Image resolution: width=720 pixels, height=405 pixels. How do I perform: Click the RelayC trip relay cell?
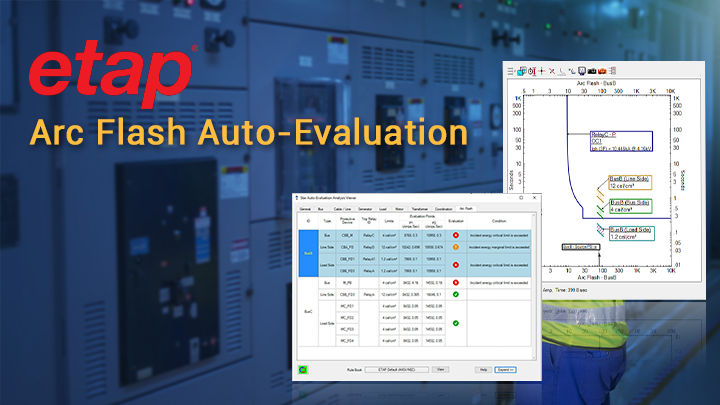coord(369,235)
